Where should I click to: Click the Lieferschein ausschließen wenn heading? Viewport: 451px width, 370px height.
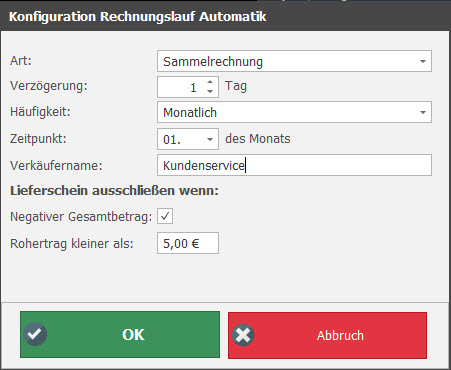(x=114, y=191)
